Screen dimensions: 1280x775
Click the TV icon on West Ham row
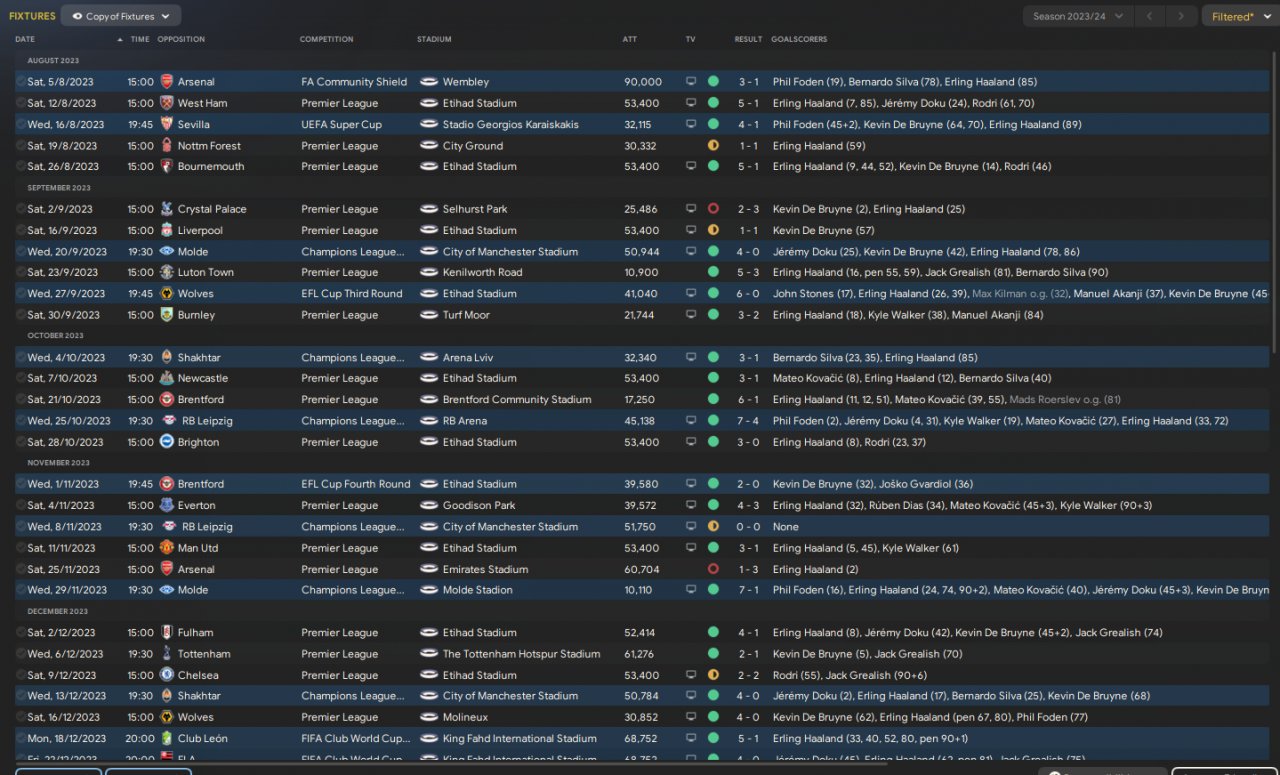click(690, 103)
